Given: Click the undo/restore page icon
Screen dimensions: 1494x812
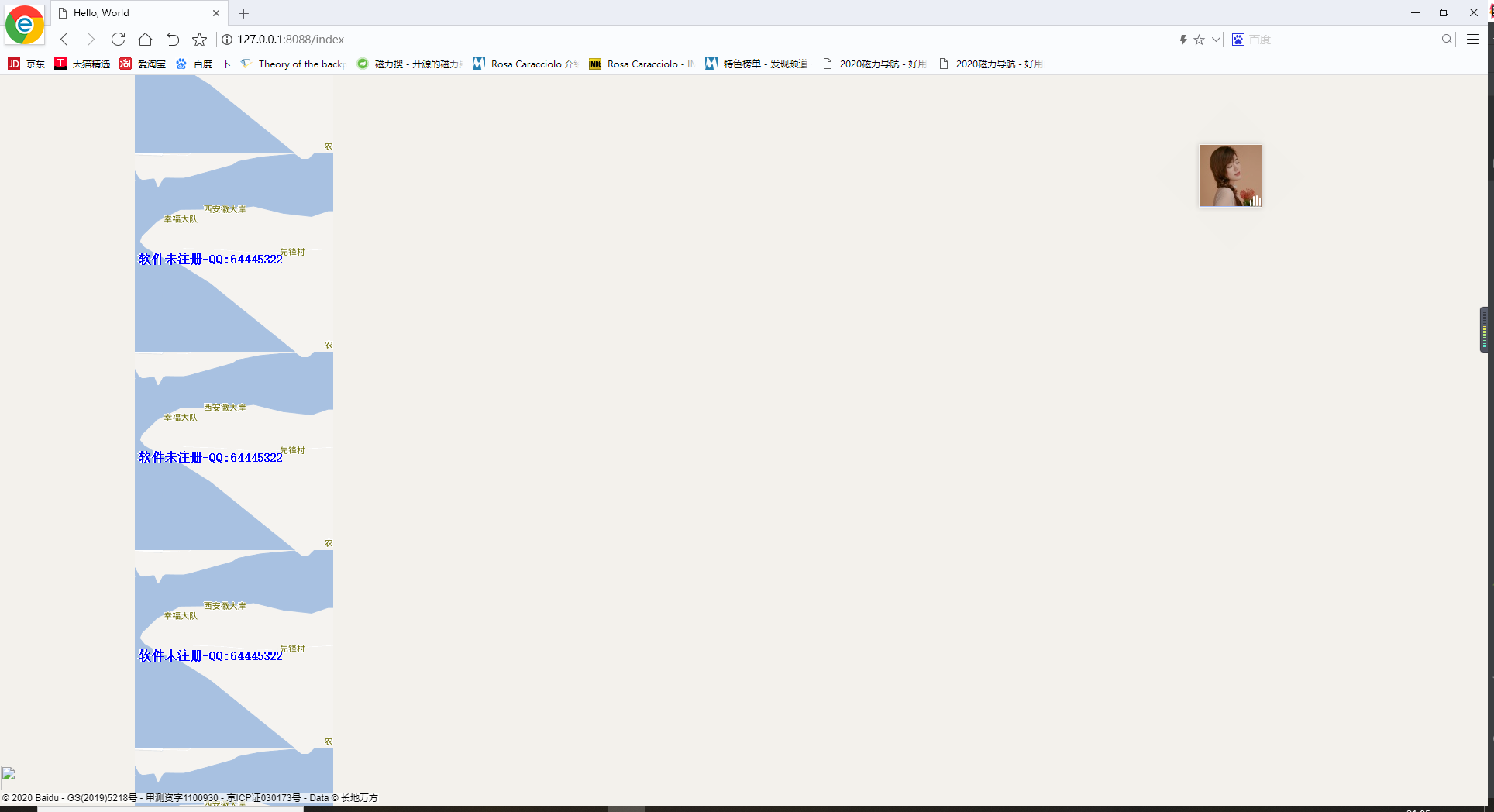Looking at the screenshot, I should [x=172, y=39].
